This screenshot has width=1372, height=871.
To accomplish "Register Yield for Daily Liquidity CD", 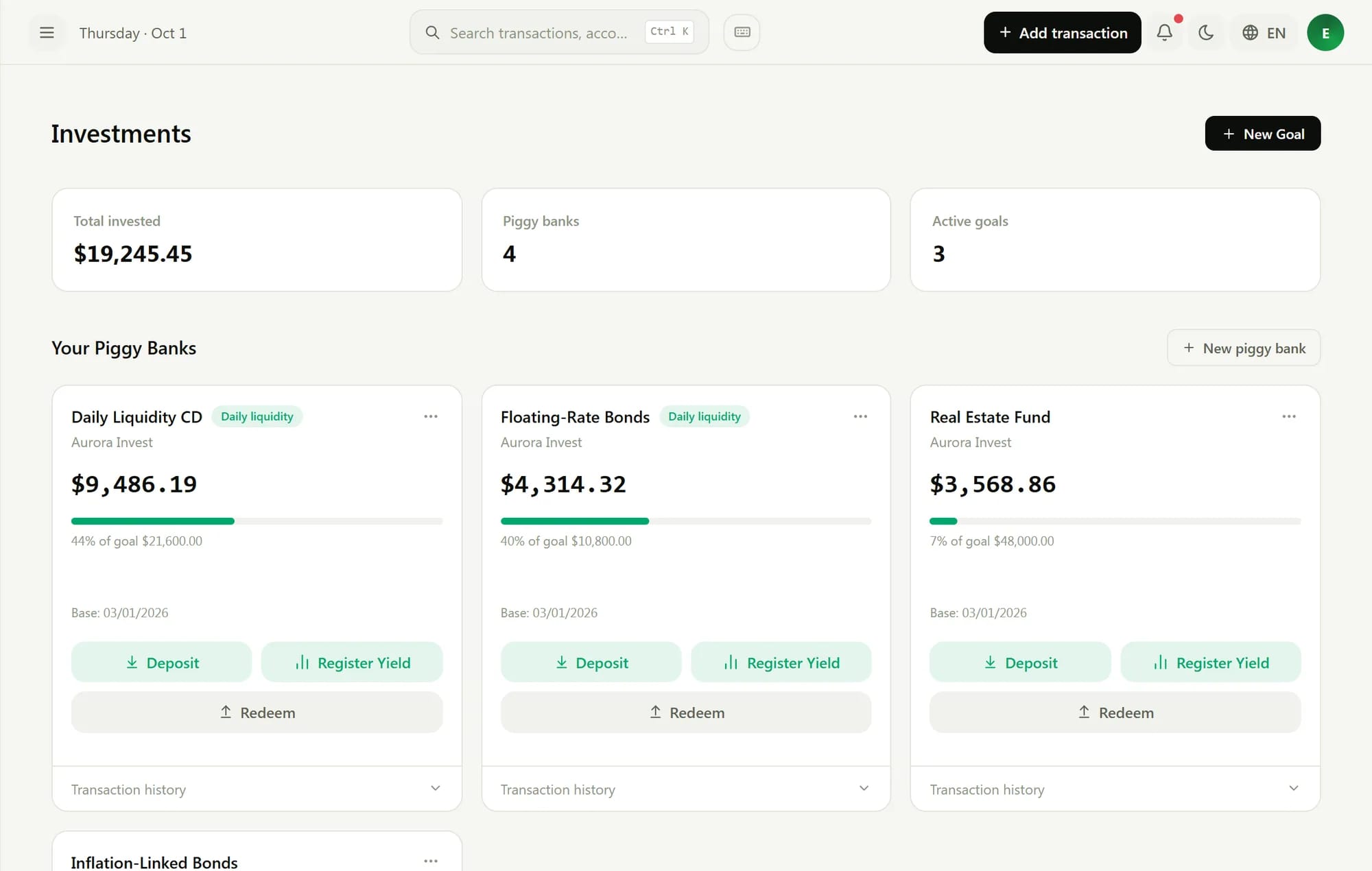I will [x=352, y=663].
